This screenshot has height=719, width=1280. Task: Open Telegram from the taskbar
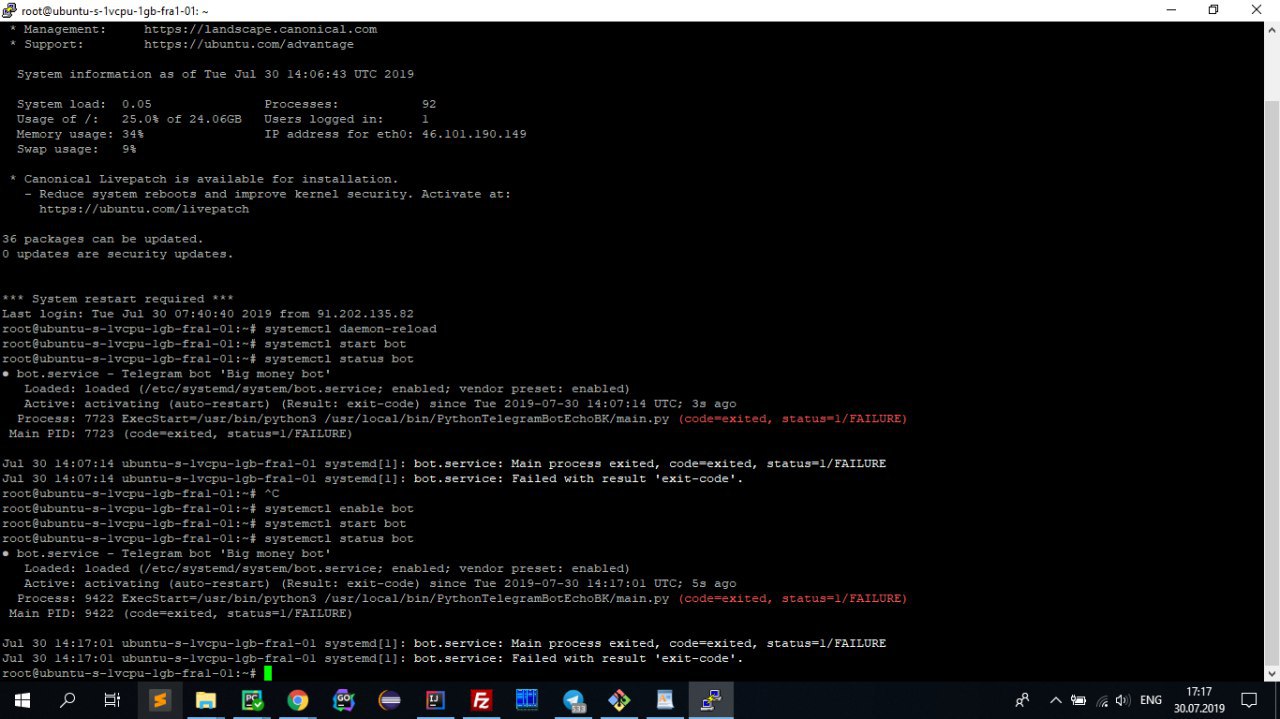tap(573, 700)
